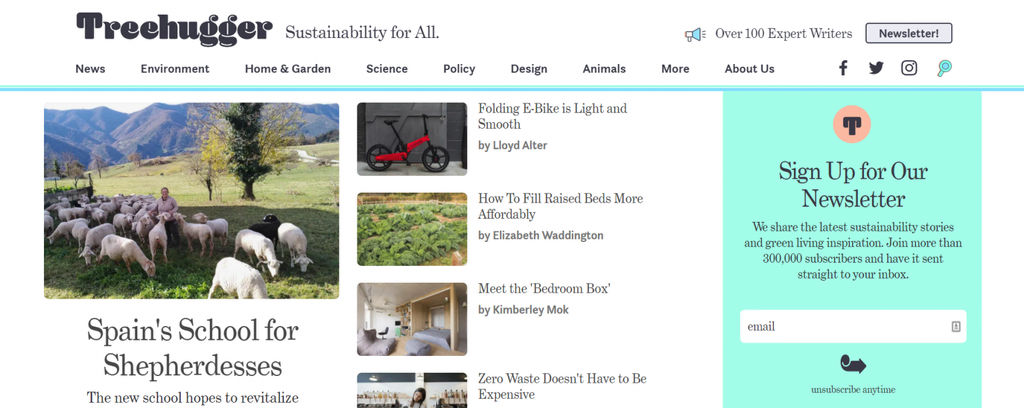Open Treehugger's Instagram page icon
Screen dimensions: 1024x408
(909, 68)
